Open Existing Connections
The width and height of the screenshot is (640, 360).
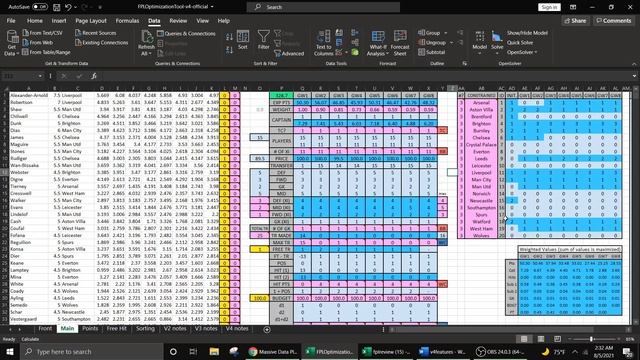click(x=102, y=42)
